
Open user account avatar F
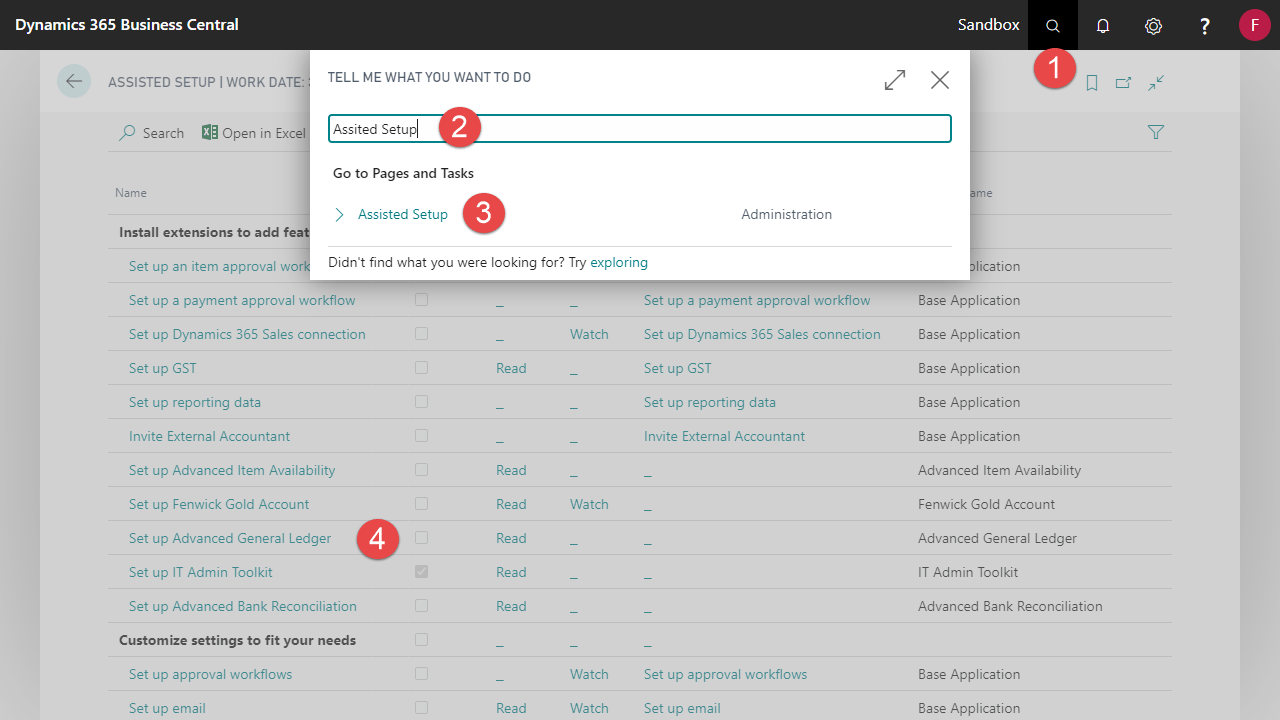[1254, 25]
